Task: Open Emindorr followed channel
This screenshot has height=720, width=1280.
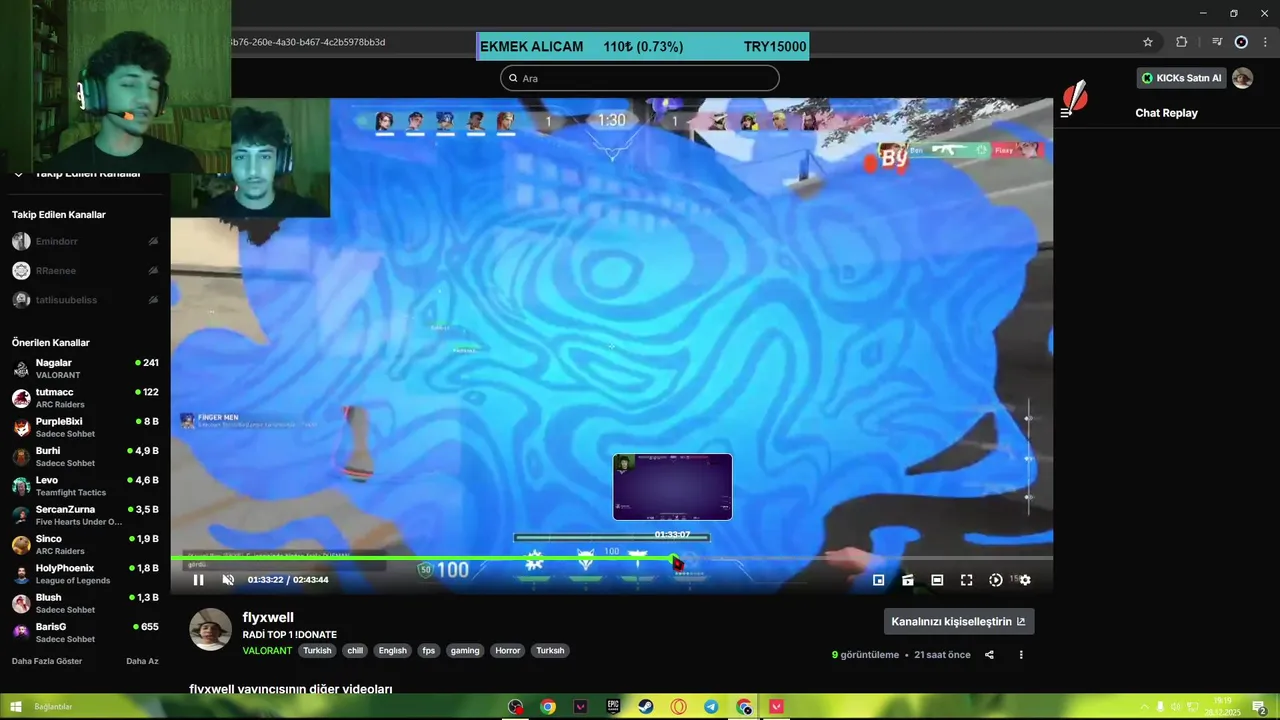Action: pyautogui.click(x=85, y=241)
